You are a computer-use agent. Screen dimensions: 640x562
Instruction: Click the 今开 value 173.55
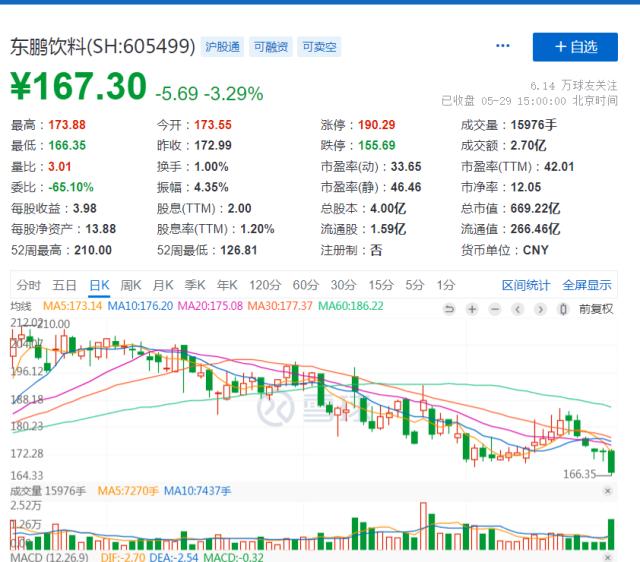pyautogui.click(x=213, y=125)
